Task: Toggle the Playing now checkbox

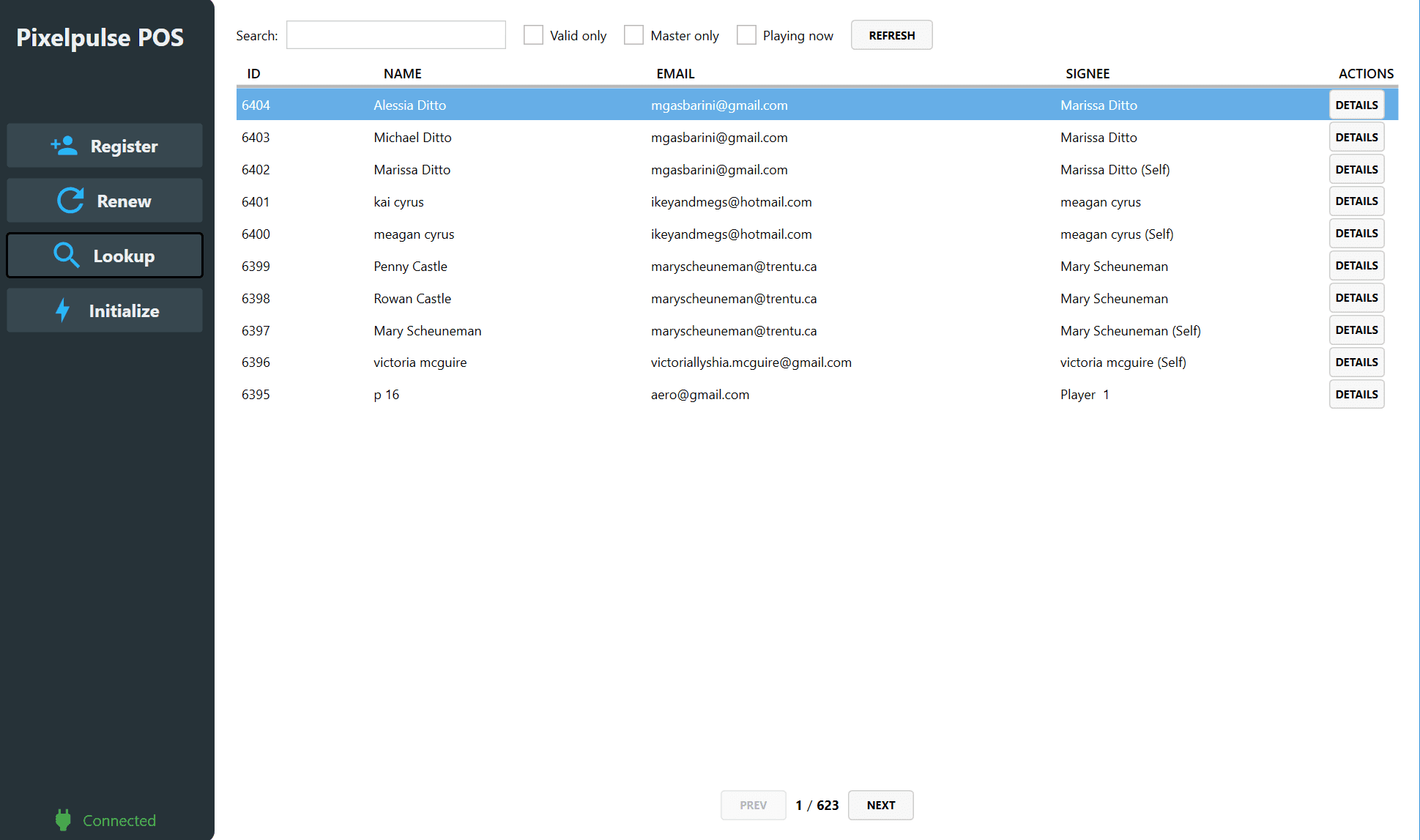Action: click(746, 34)
